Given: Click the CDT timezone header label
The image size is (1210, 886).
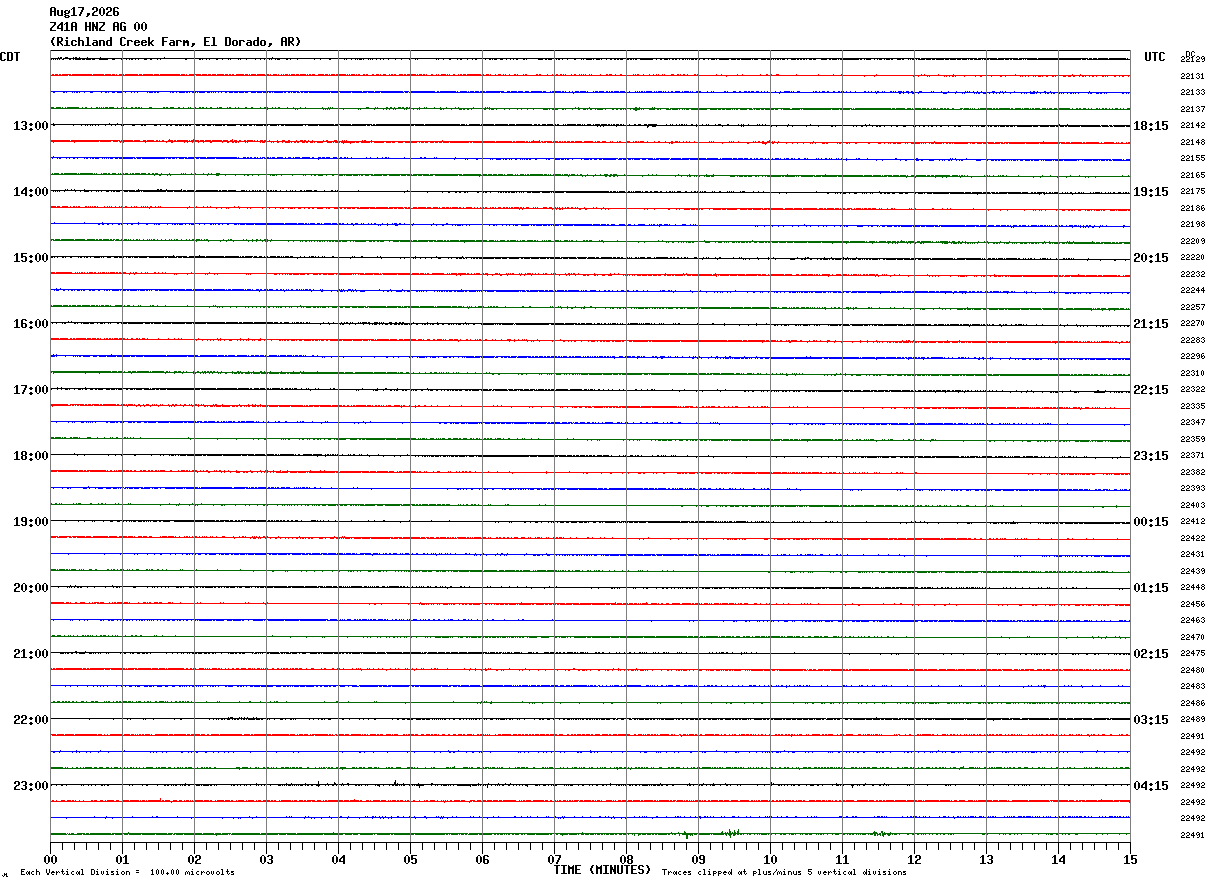Looking at the screenshot, I should (10, 57).
